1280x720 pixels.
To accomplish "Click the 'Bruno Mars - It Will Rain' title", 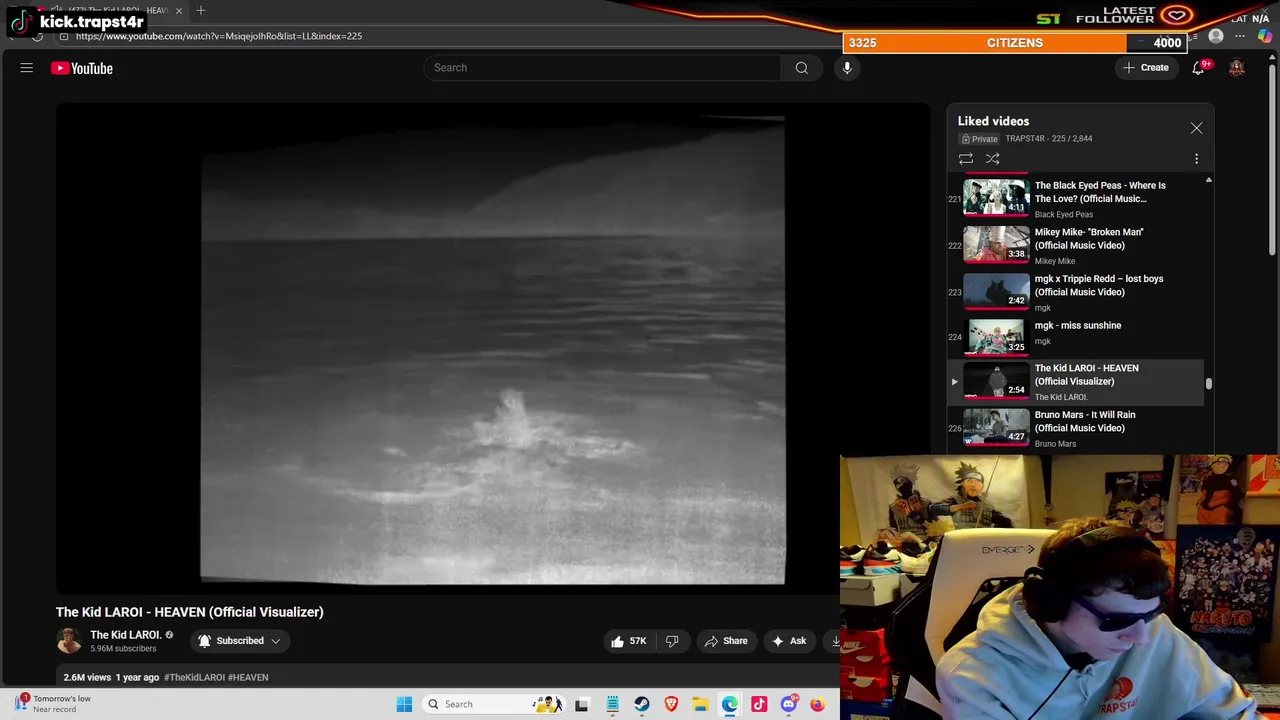I will click(1085, 421).
